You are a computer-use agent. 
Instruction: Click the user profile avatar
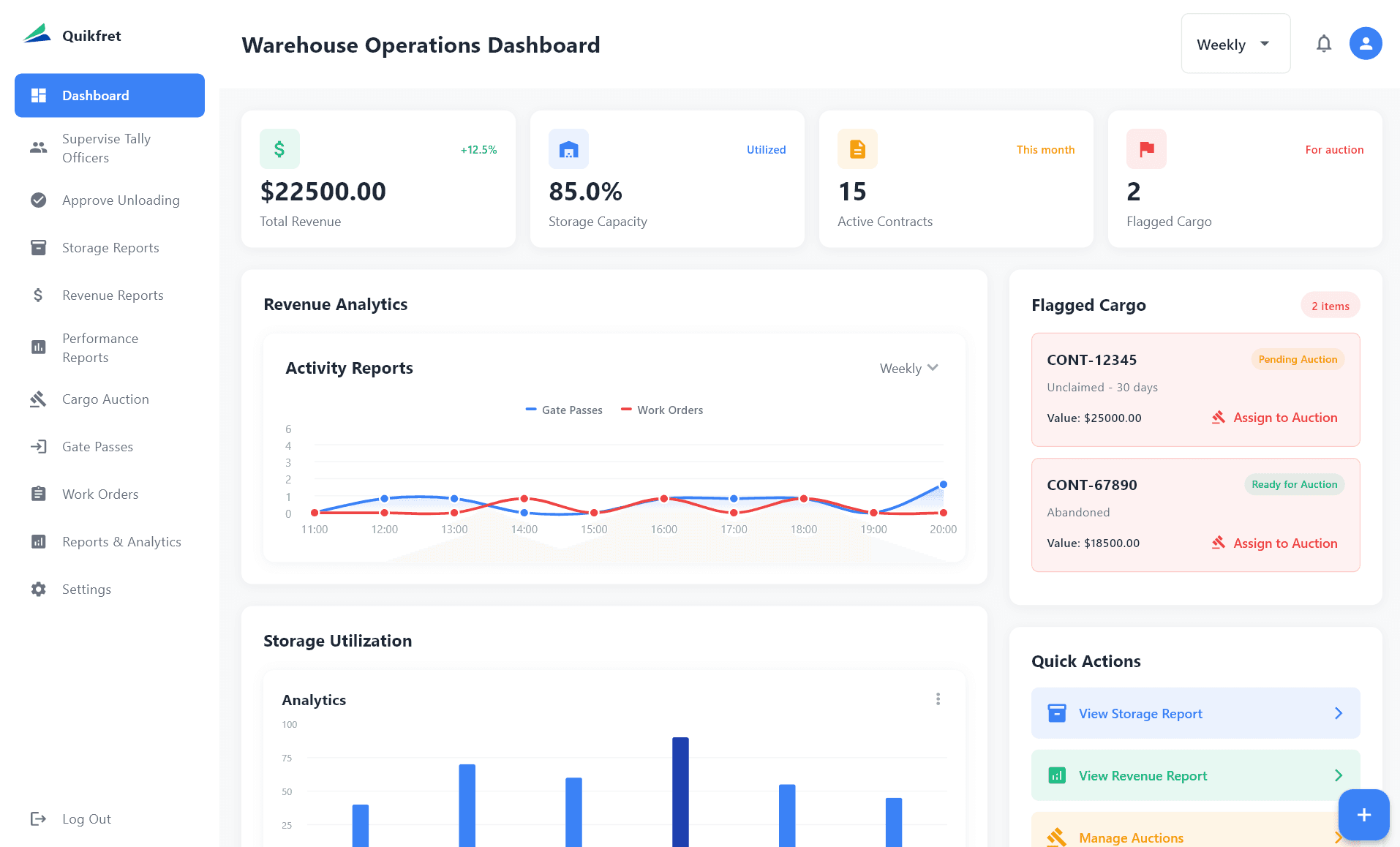(x=1365, y=43)
